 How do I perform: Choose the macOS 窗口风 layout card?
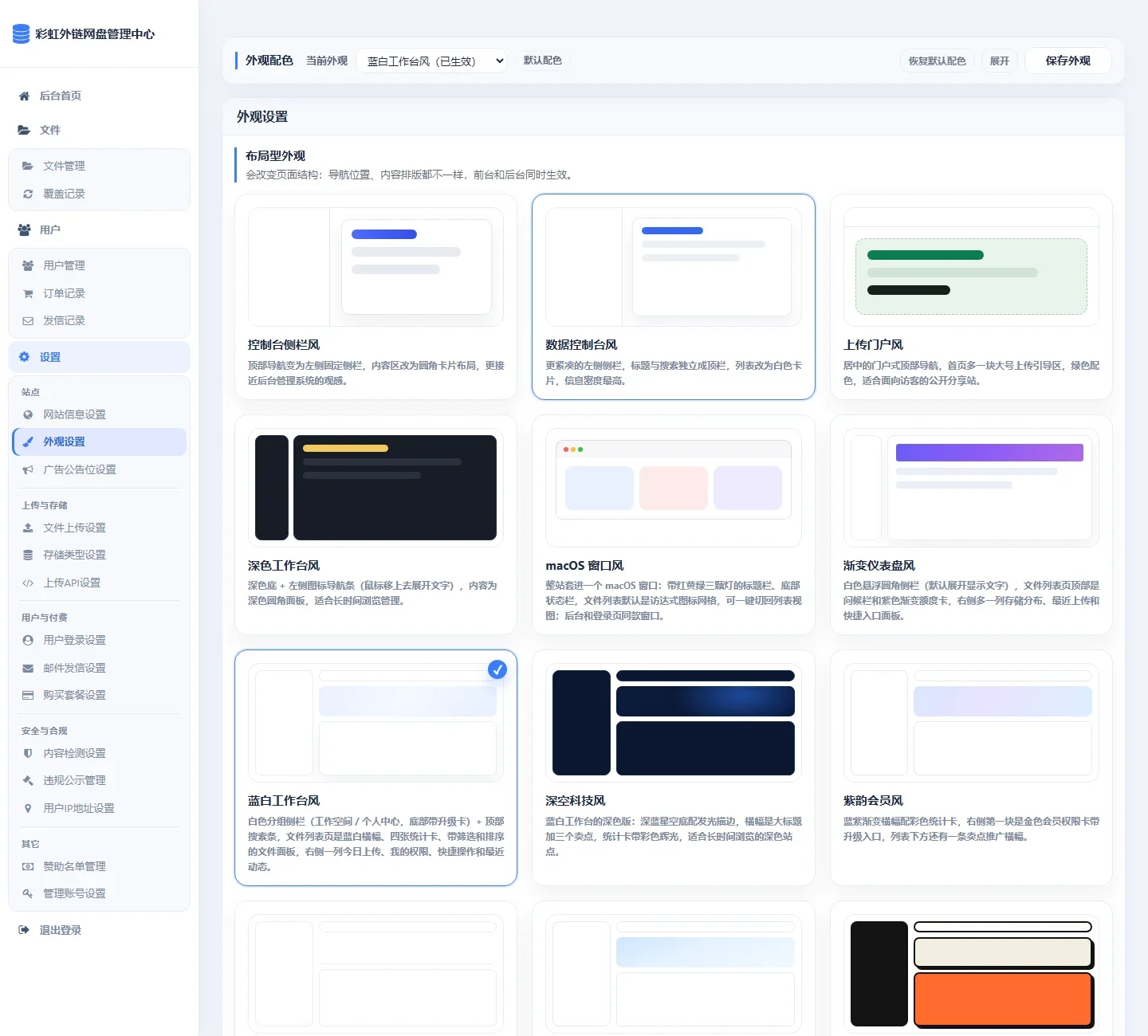pyautogui.click(x=674, y=524)
